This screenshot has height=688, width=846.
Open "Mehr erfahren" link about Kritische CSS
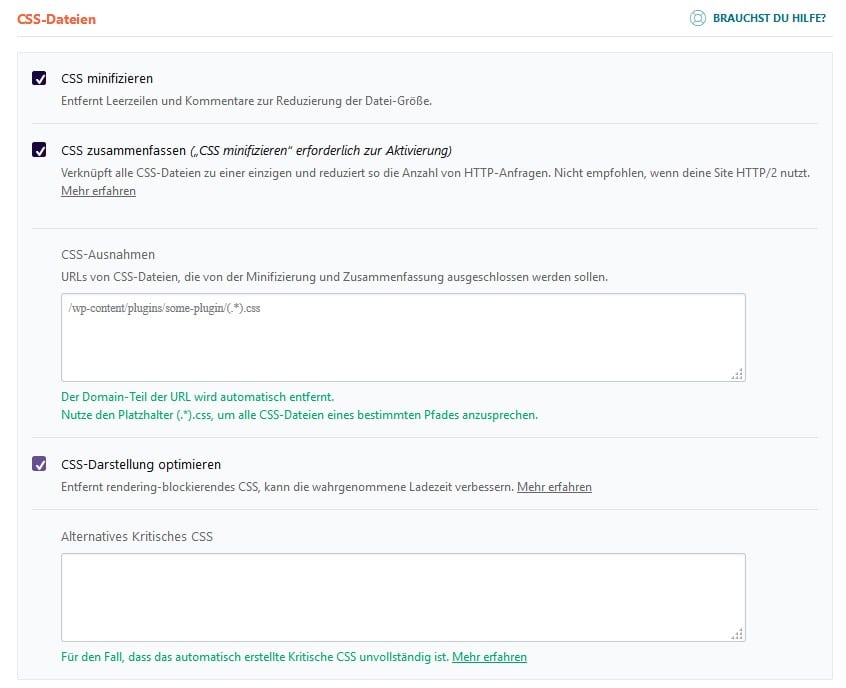pyautogui.click(x=489, y=657)
